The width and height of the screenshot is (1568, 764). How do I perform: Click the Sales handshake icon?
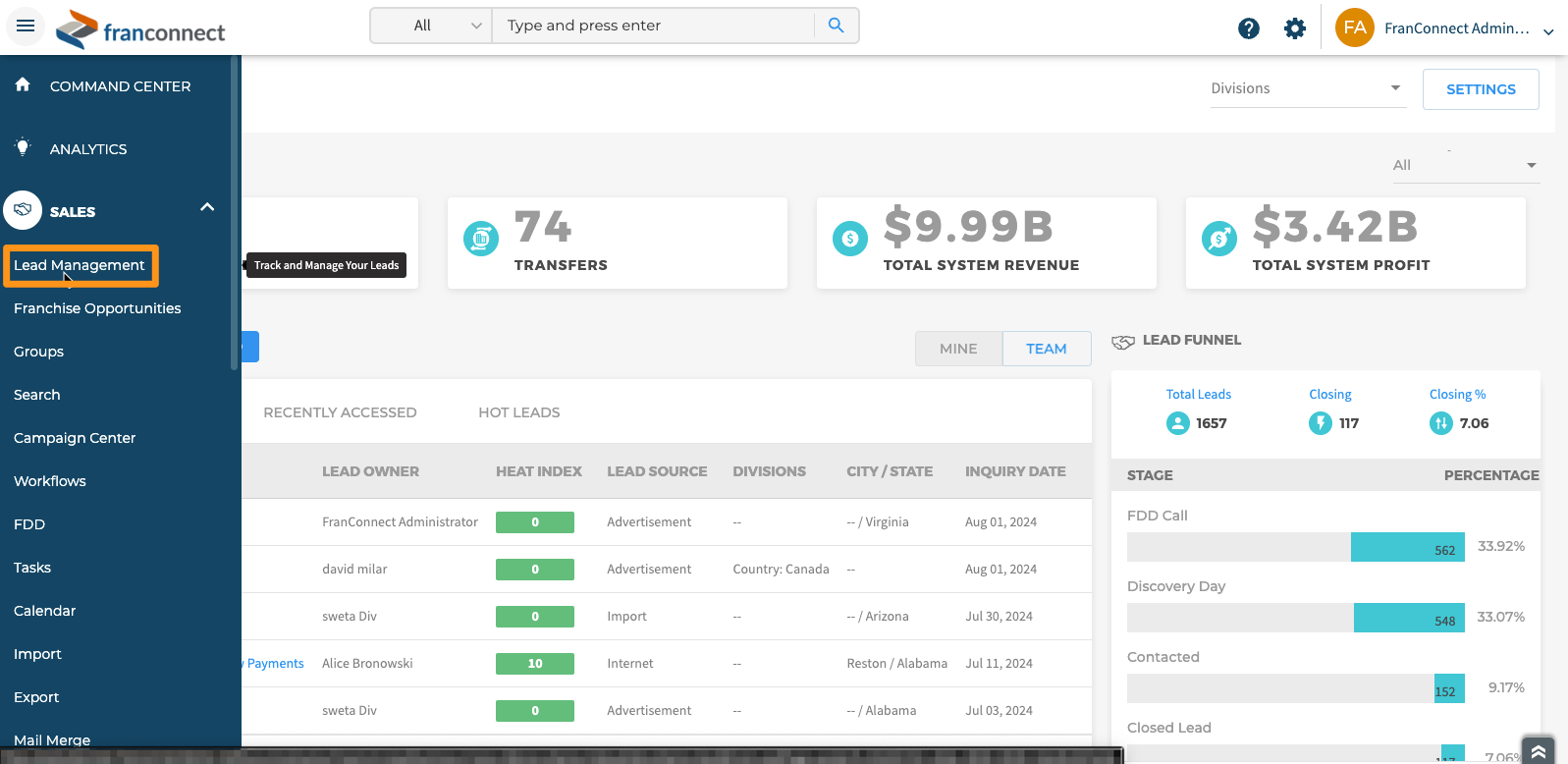click(x=23, y=210)
